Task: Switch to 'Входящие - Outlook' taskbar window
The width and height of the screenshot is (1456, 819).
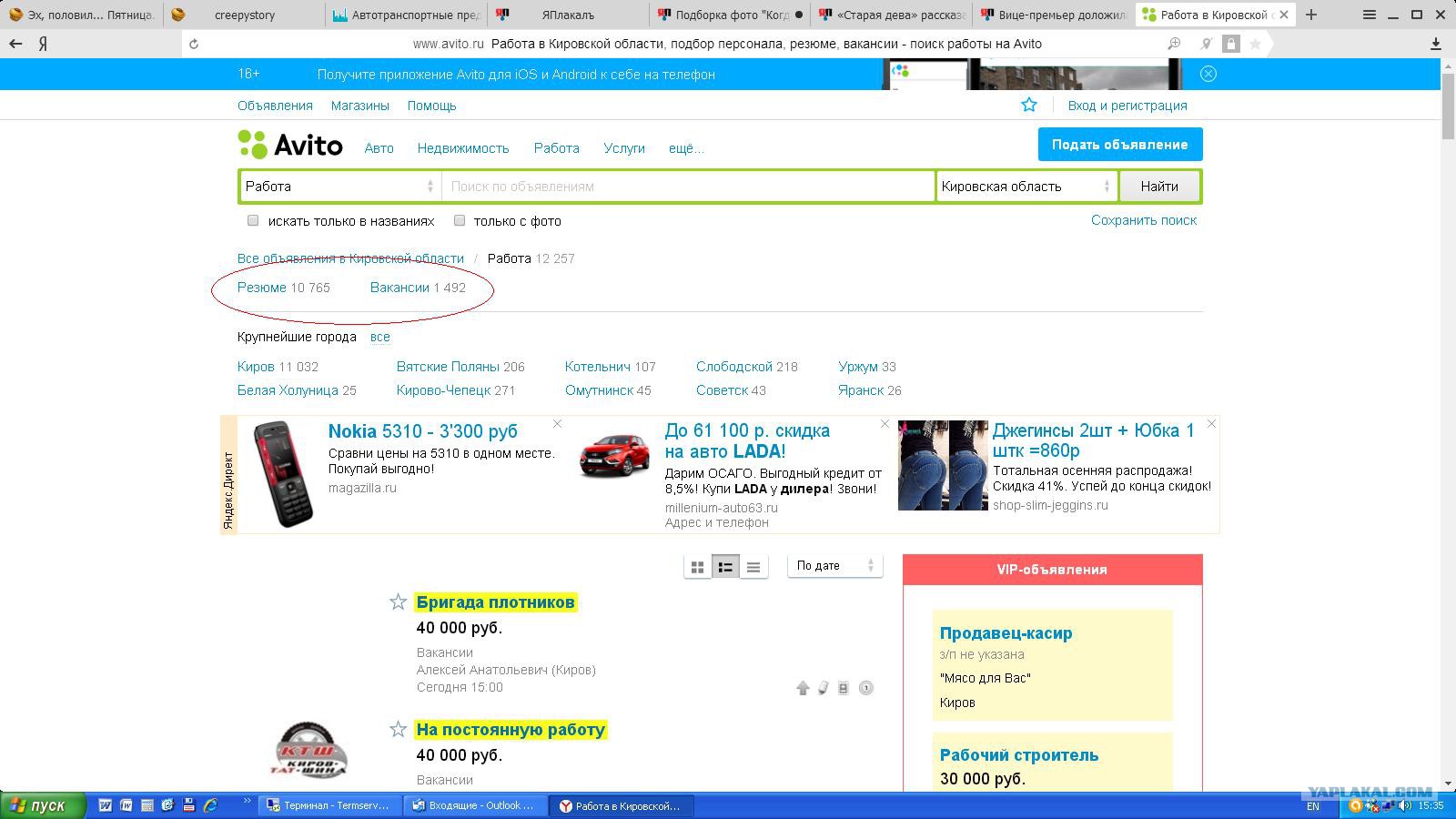Action: (x=476, y=805)
